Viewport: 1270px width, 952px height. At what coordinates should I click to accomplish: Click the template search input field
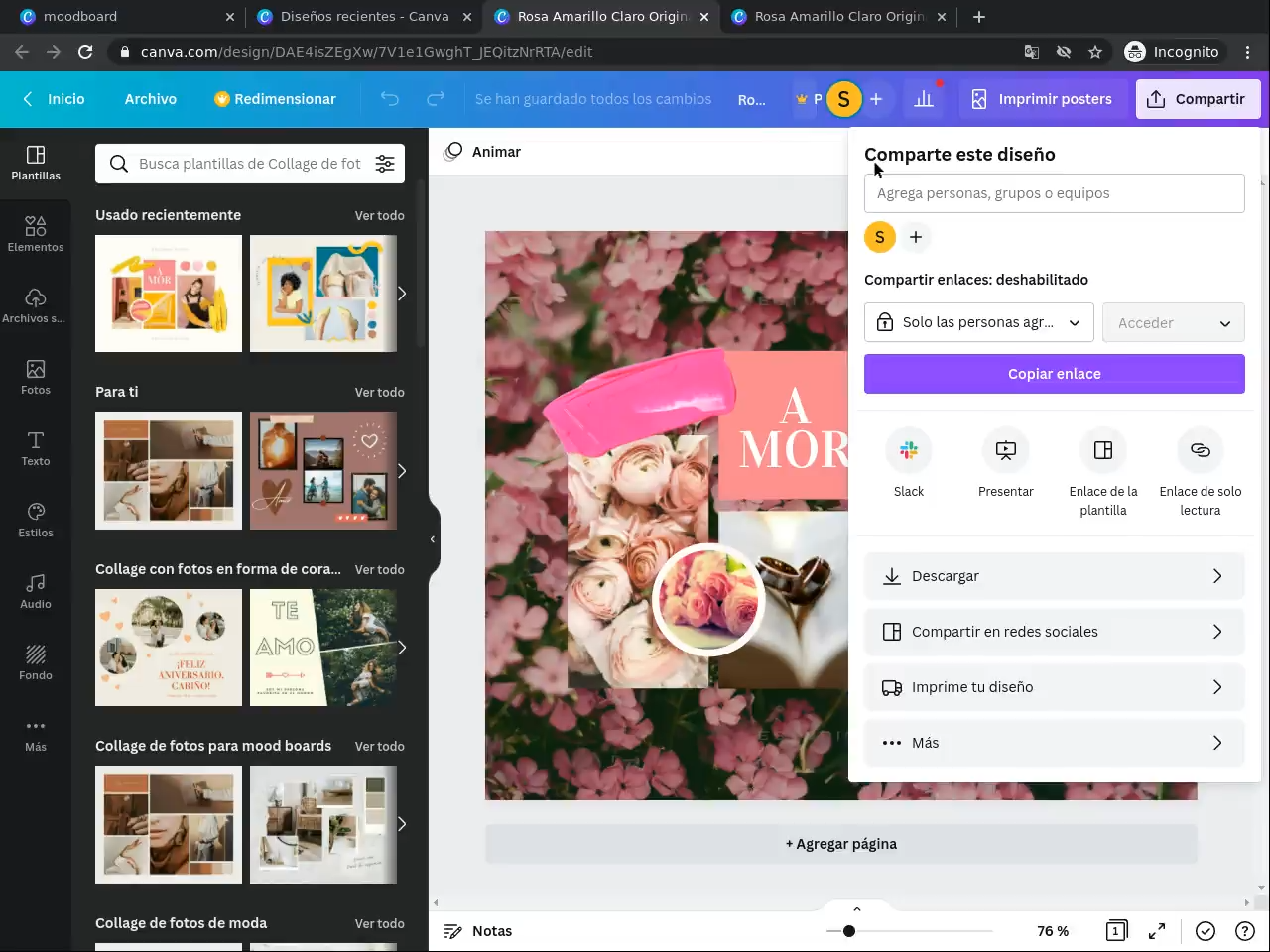click(250, 164)
